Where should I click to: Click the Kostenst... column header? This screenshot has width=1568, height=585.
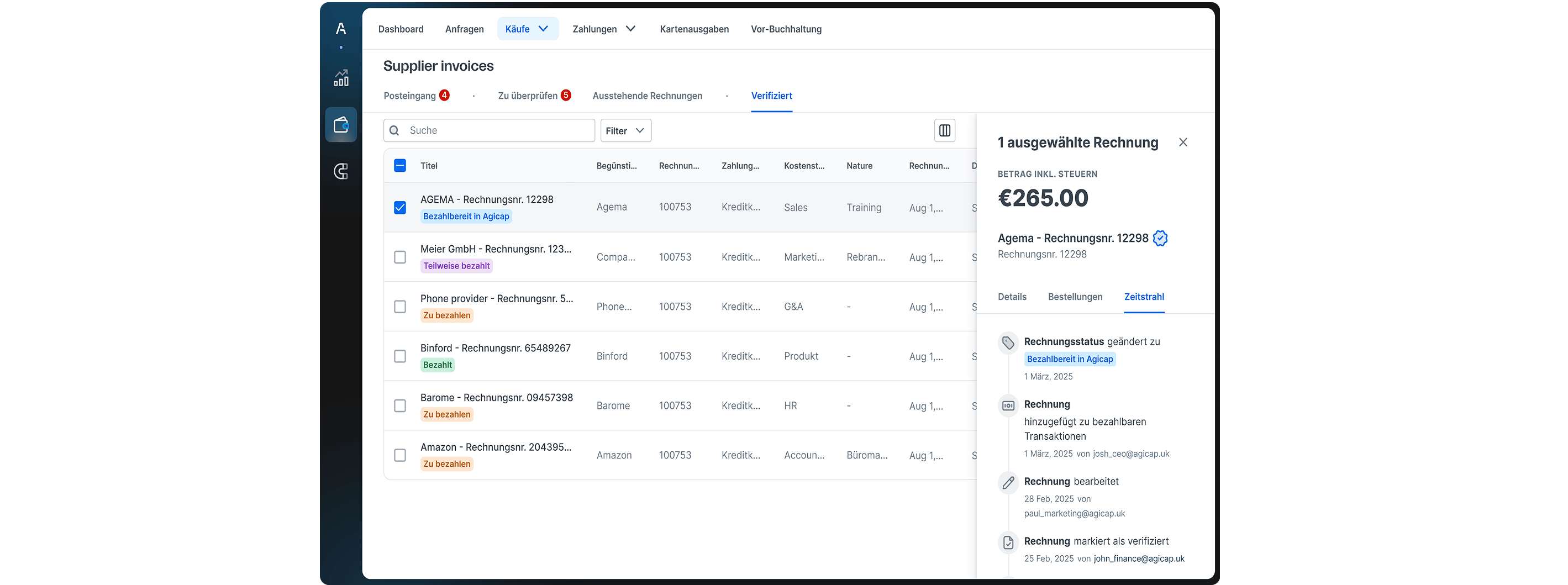click(x=804, y=166)
